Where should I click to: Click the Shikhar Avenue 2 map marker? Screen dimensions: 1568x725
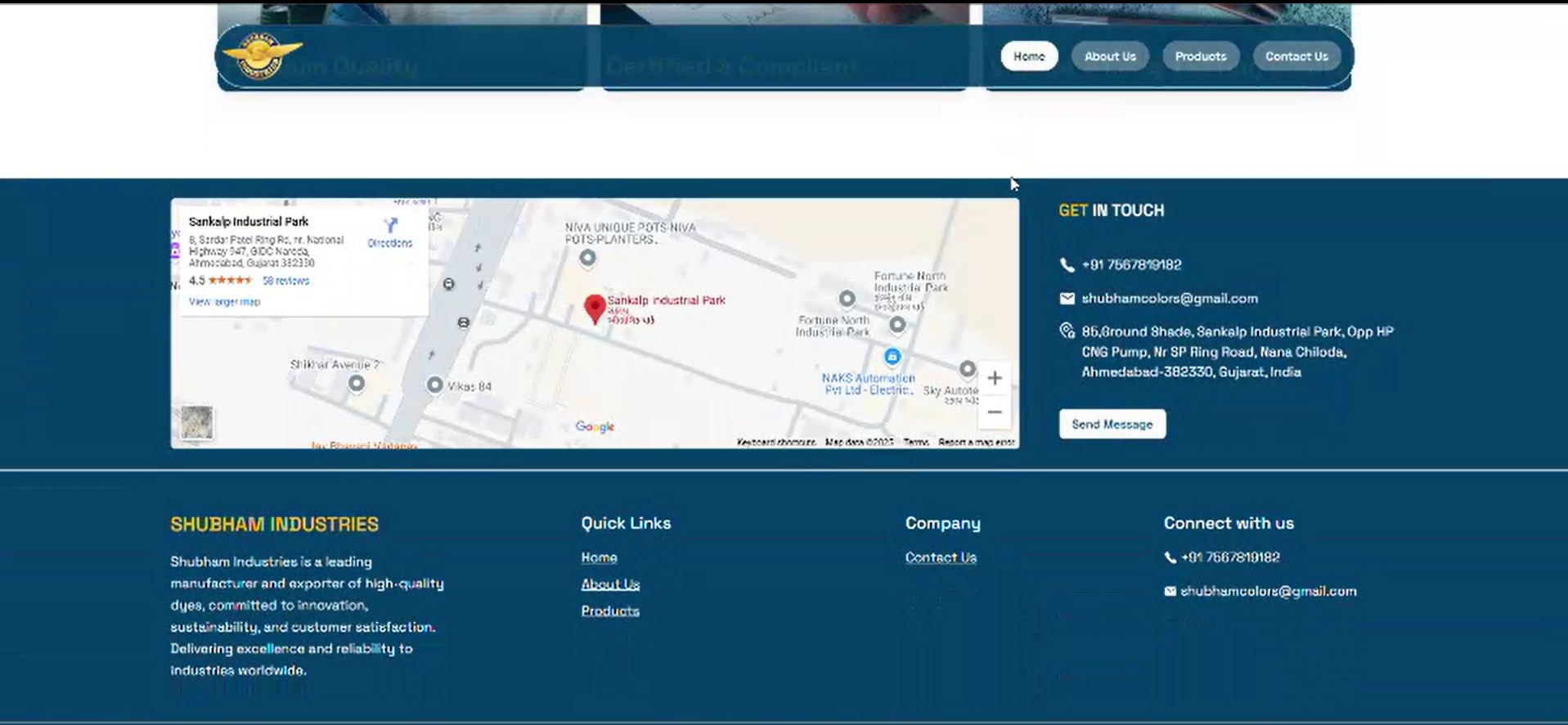[x=356, y=383]
